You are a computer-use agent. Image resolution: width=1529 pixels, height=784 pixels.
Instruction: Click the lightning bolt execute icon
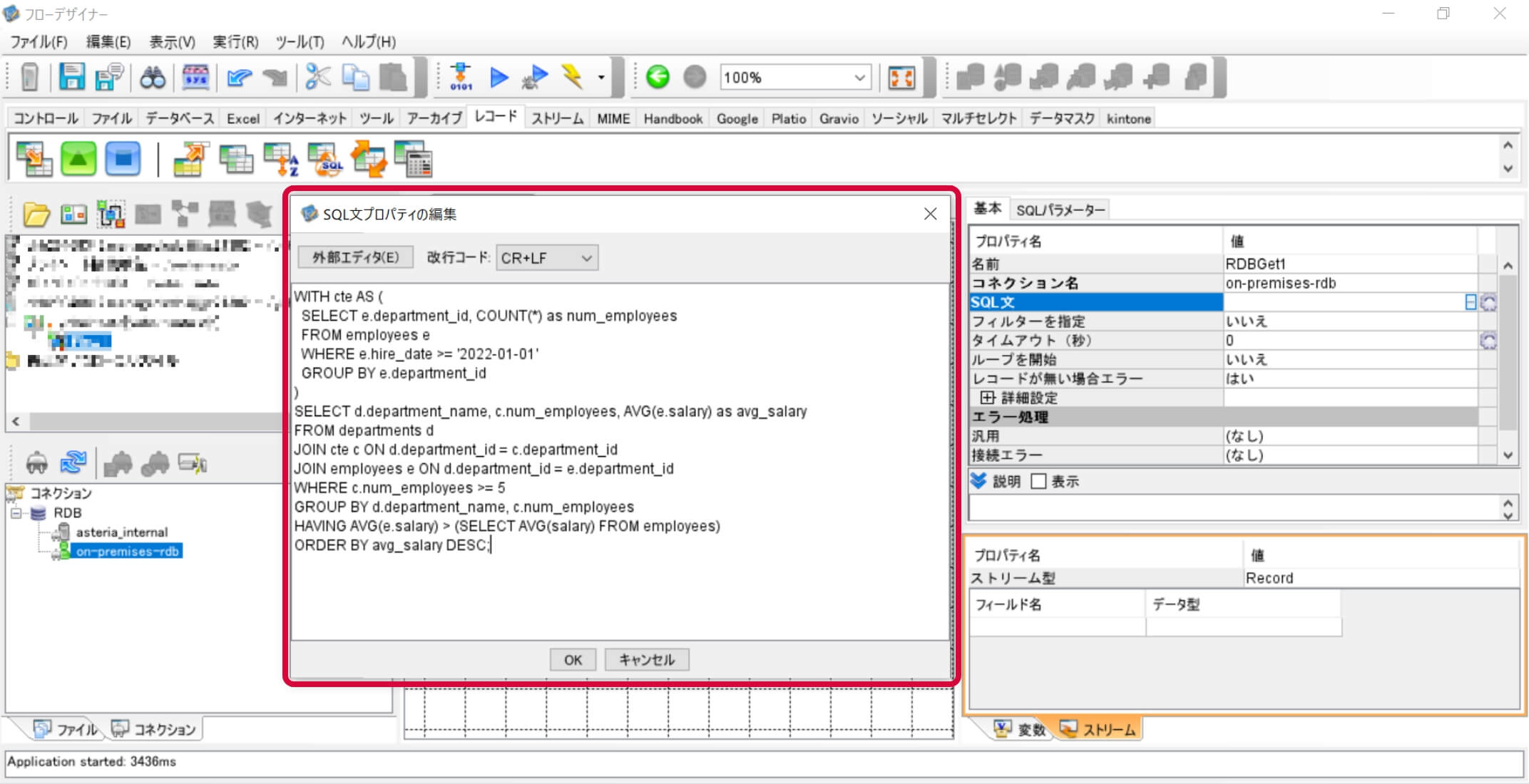point(572,76)
